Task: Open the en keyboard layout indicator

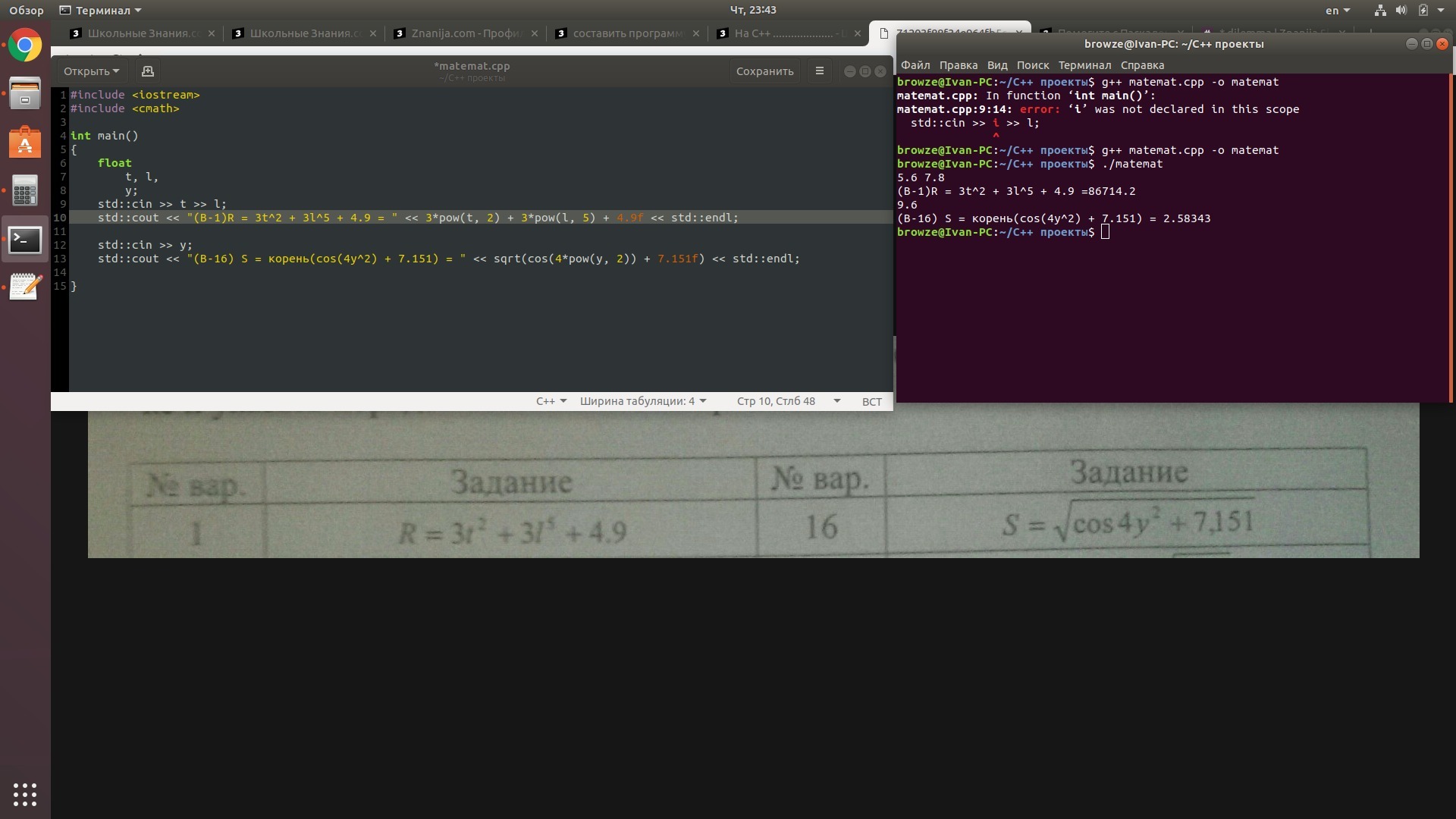Action: tap(1337, 11)
